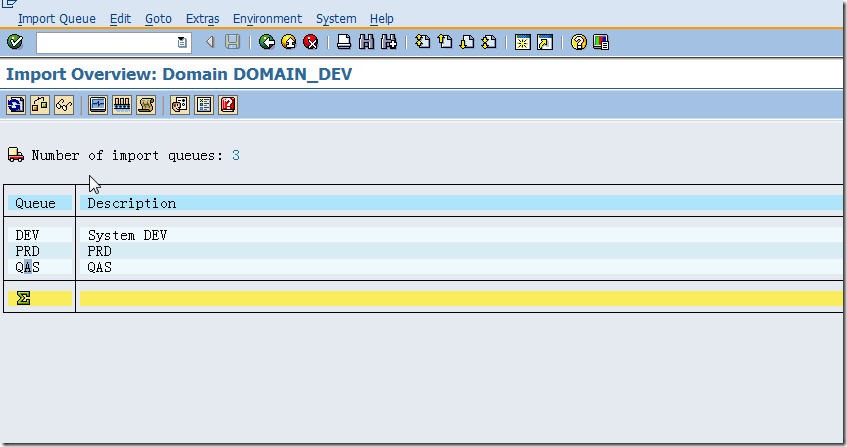Image resolution: width=847 pixels, height=447 pixels.
Task: Select the PRD queue entry
Action: (x=27, y=251)
